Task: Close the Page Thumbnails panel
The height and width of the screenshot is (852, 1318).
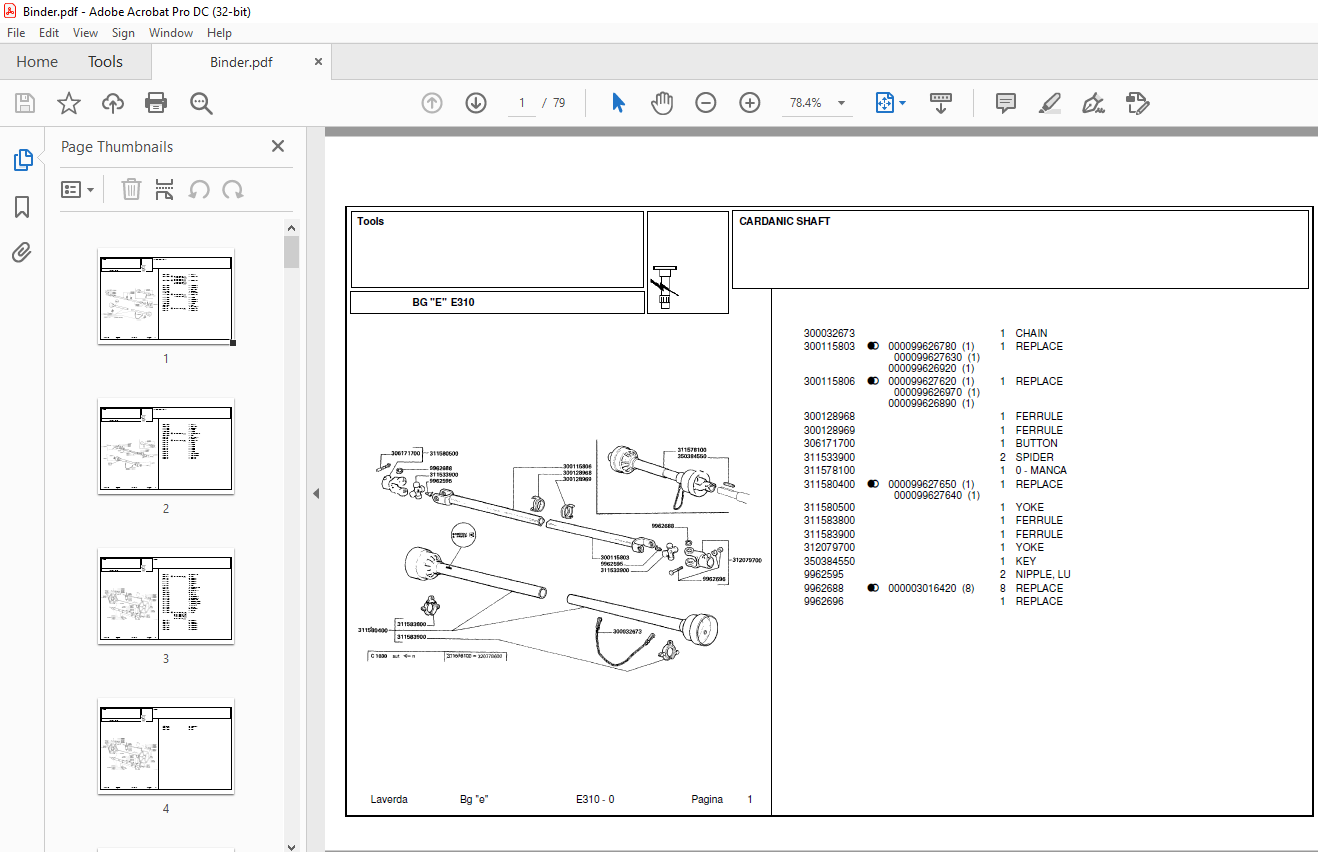Action: pyautogui.click(x=278, y=146)
